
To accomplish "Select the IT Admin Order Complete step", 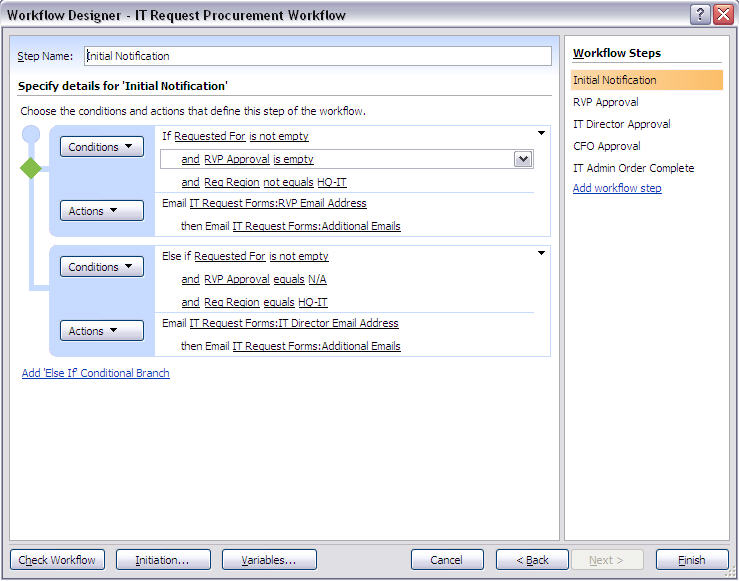I will click(x=633, y=168).
